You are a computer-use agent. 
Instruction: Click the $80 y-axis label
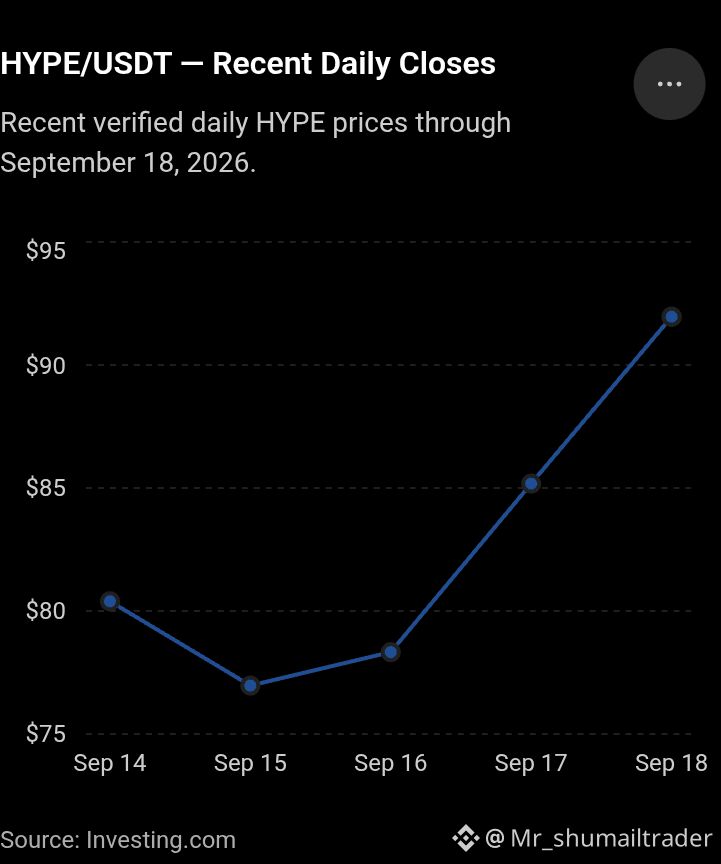coord(46,611)
